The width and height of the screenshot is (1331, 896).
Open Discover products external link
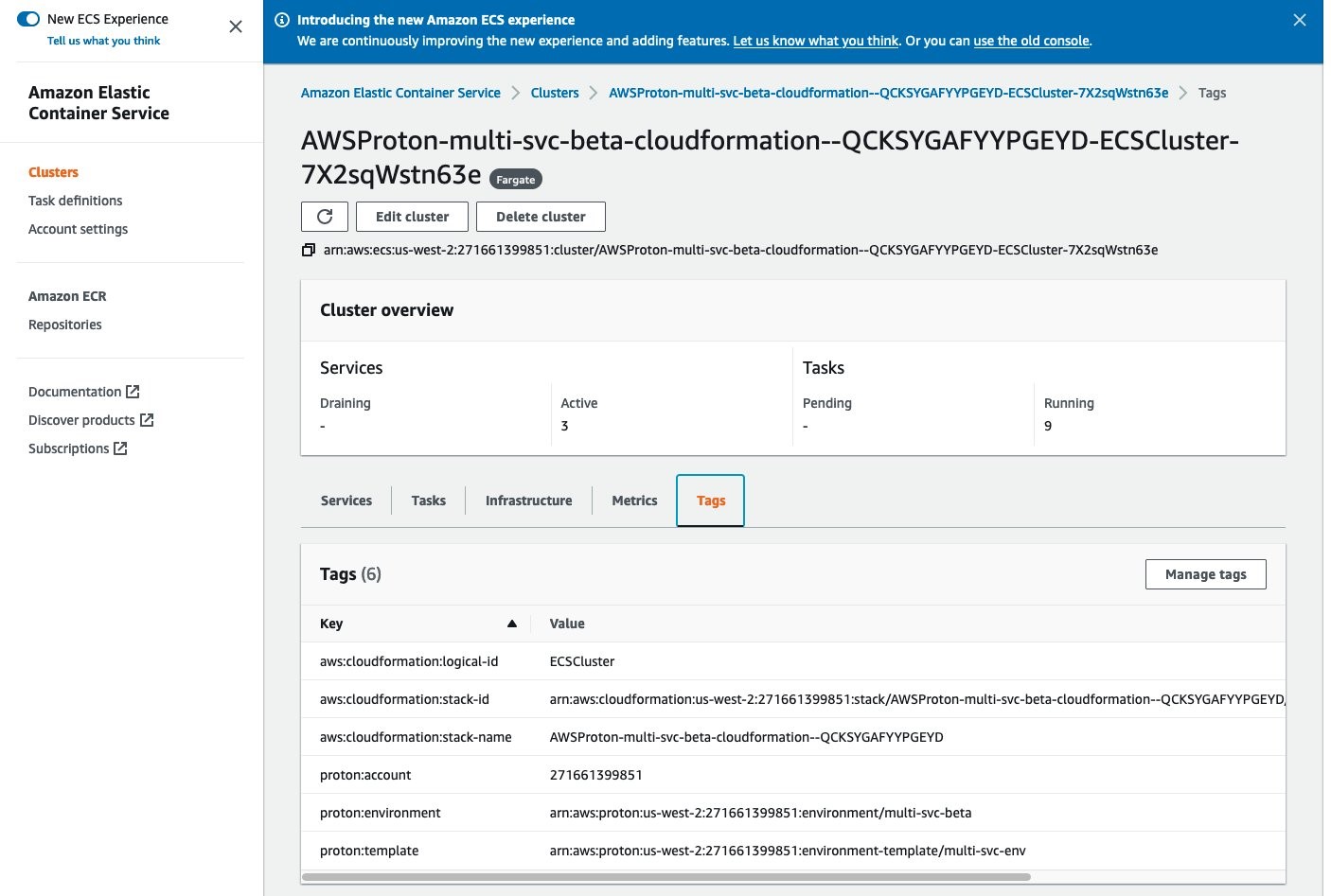(x=91, y=420)
